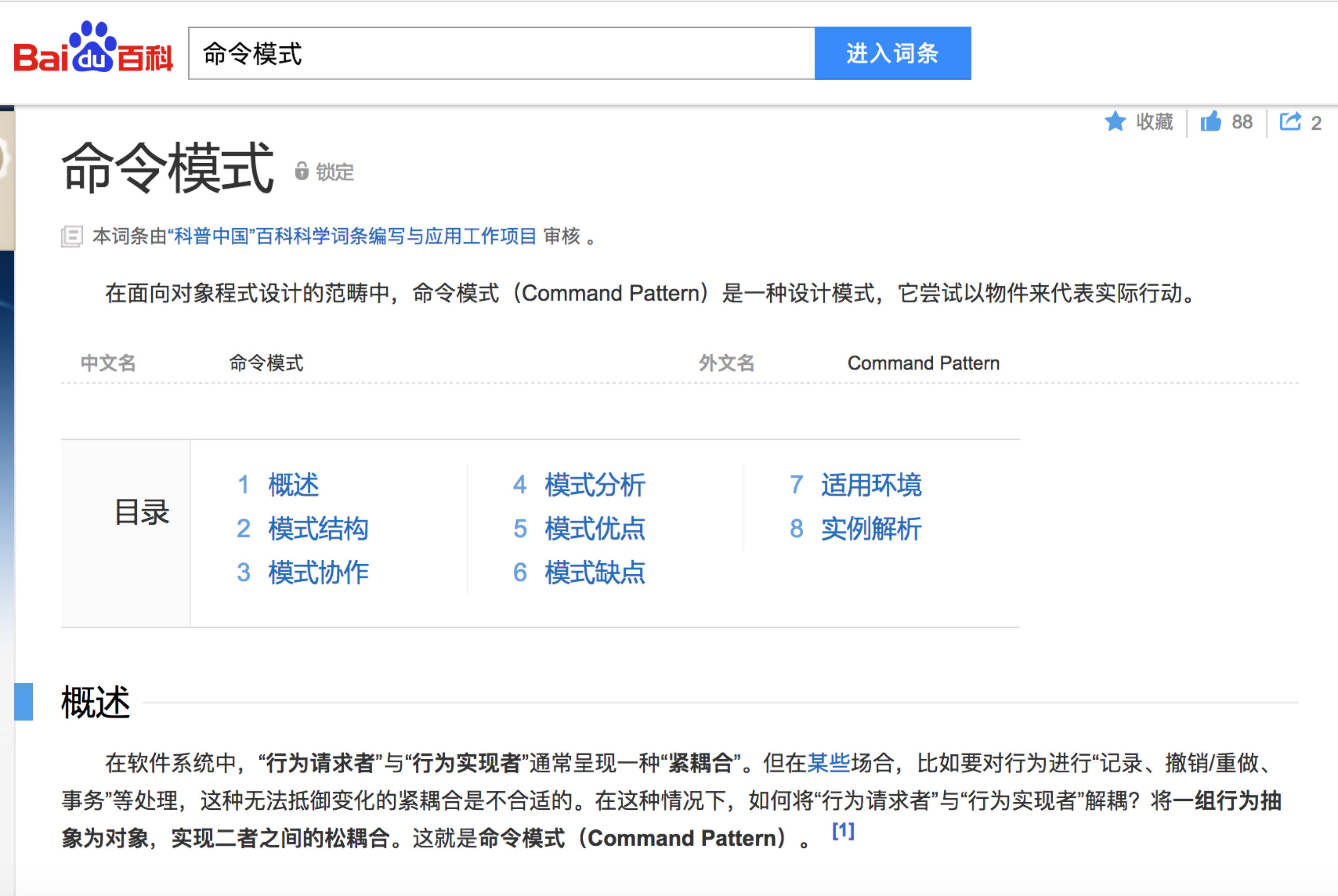Jump to section 8 实例解析
This screenshot has width=1338, height=896.
click(x=871, y=529)
